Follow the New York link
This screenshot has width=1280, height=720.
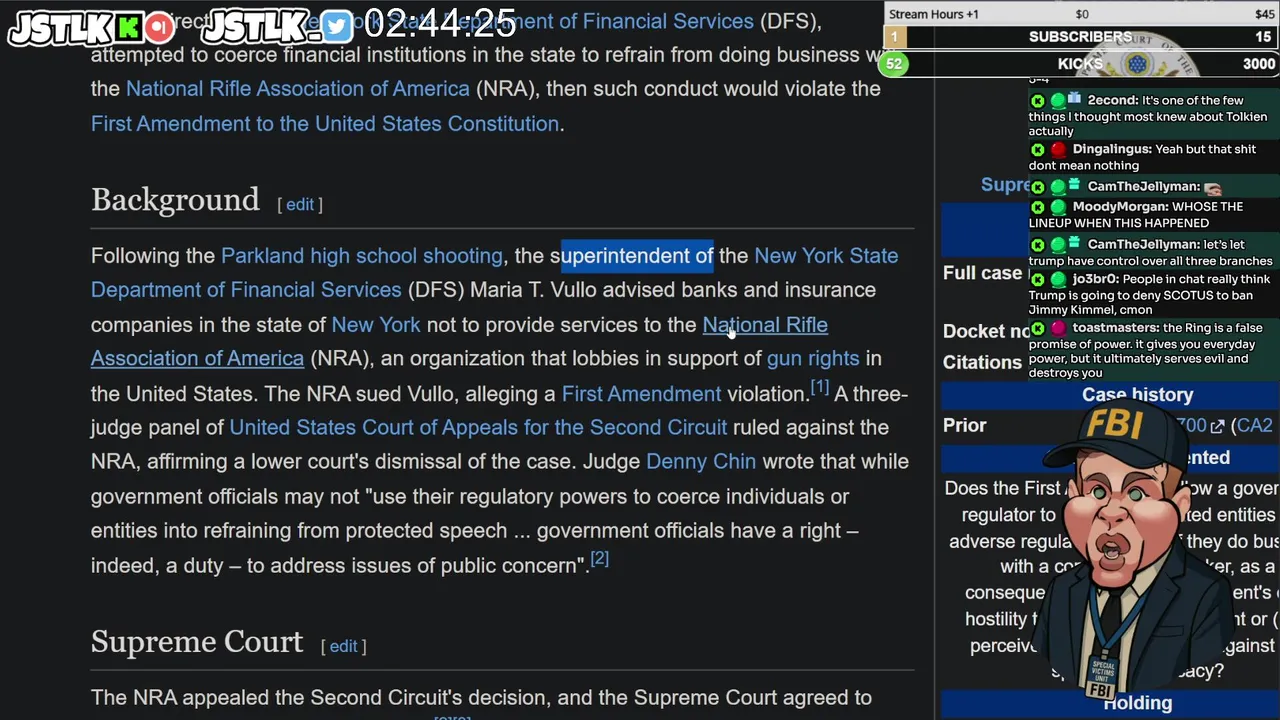coord(376,325)
